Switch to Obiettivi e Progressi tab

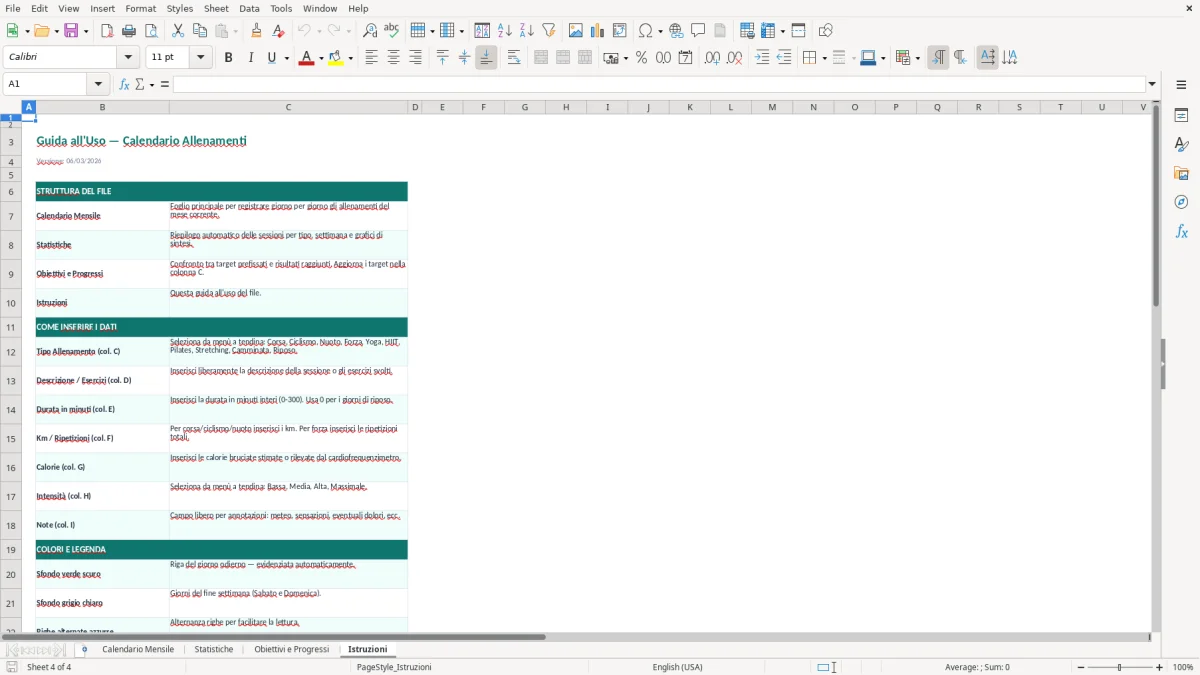[x=291, y=650]
